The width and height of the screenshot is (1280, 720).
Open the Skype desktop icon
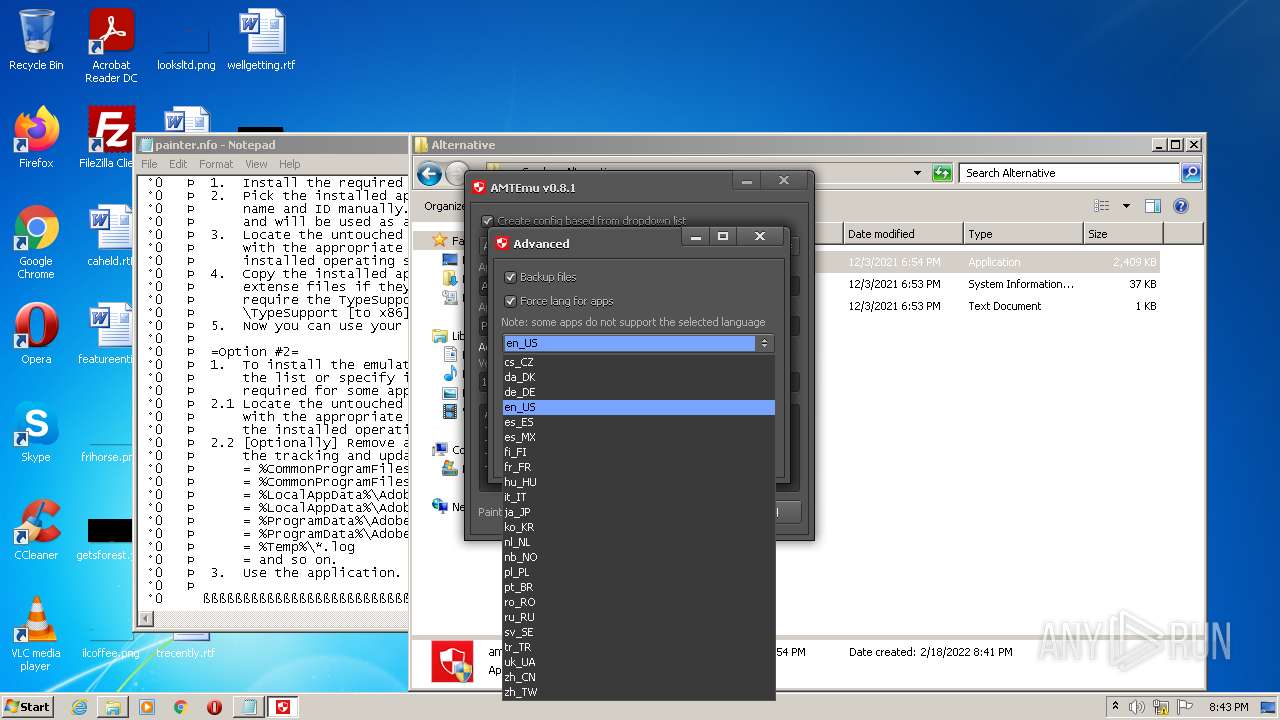(x=36, y=432)
